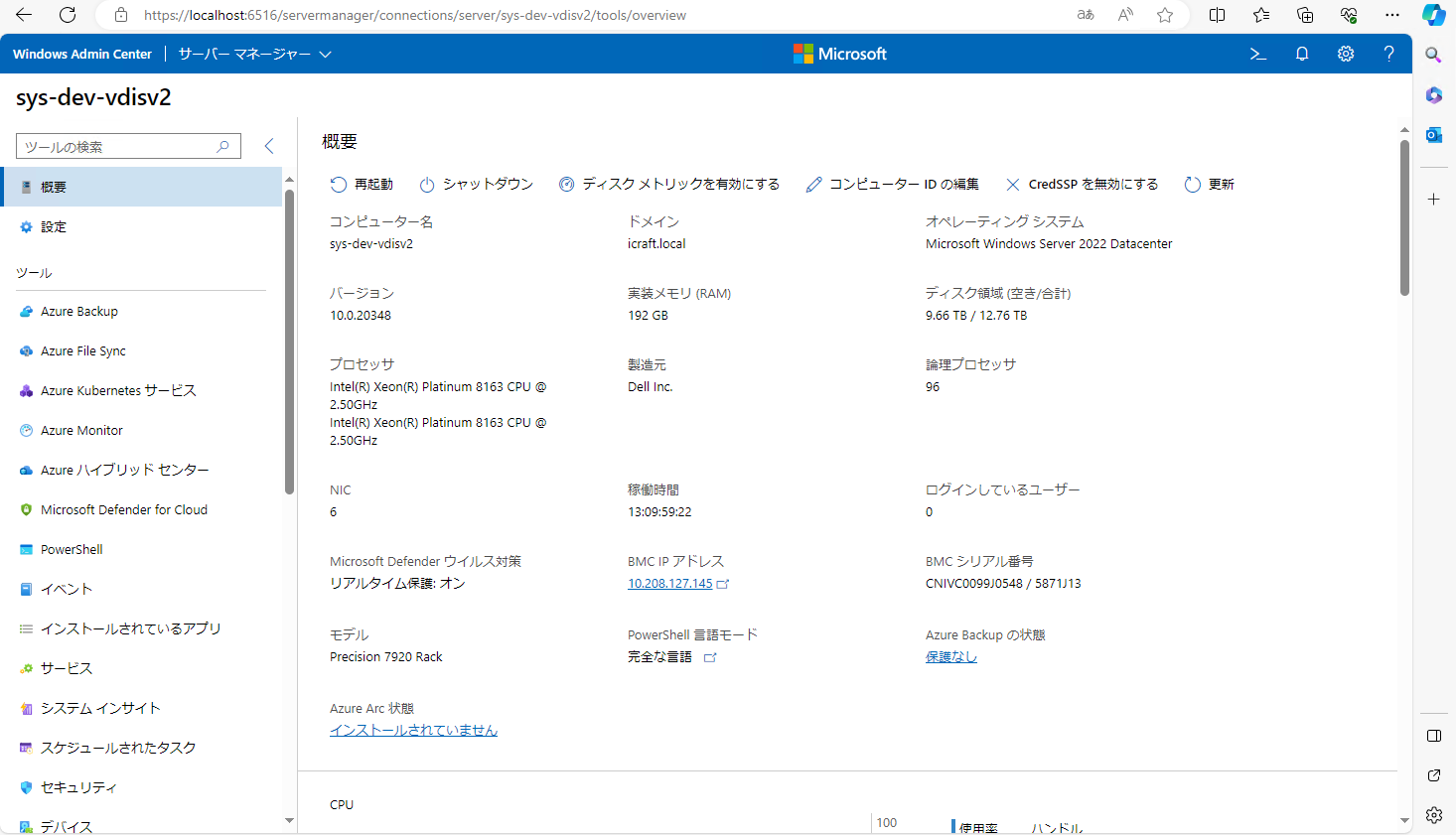1456x835 pixels.
Task: Click the PowerShell 言語モード external link icon
Action: click(x=710, y=657)
